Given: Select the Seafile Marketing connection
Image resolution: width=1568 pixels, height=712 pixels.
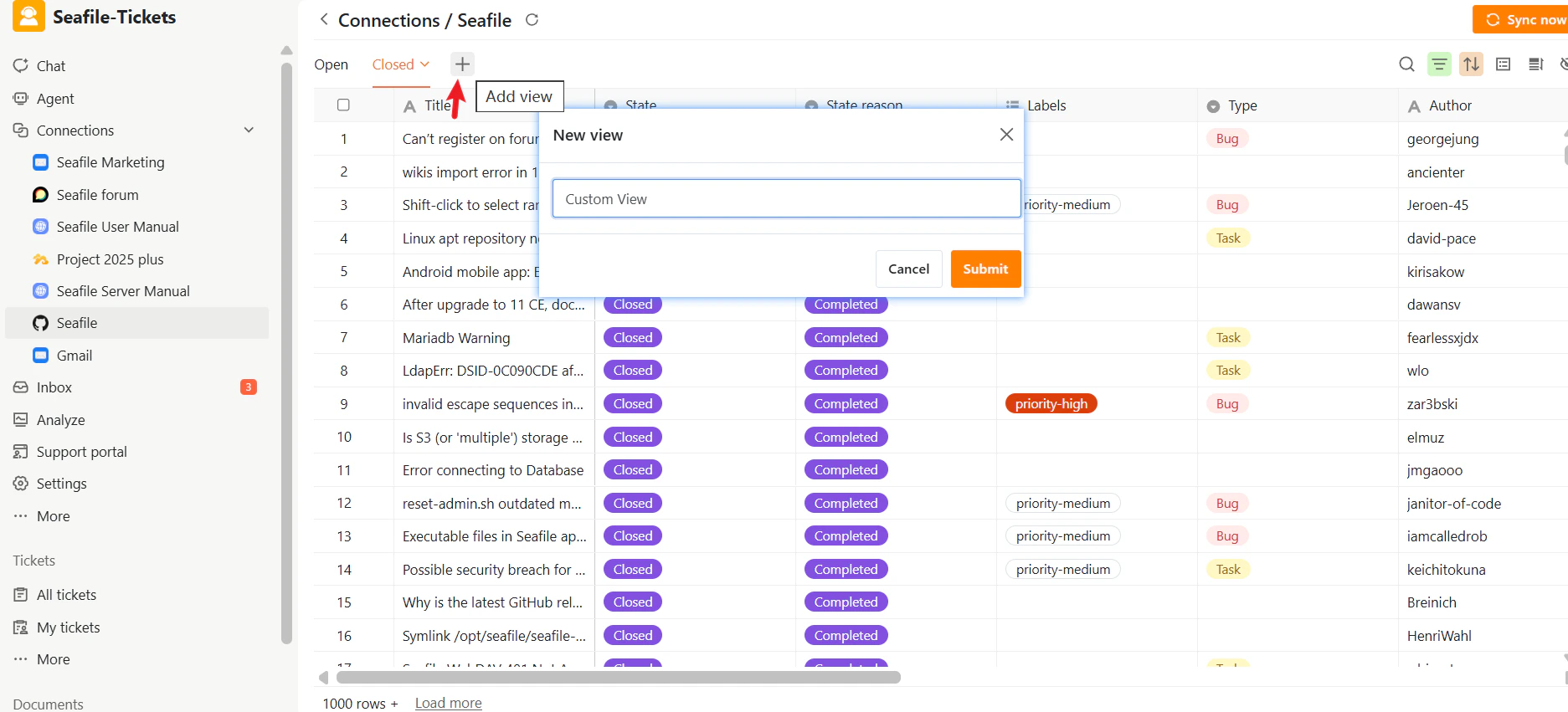Looking at the screenshot, I should tap(111, 162).
